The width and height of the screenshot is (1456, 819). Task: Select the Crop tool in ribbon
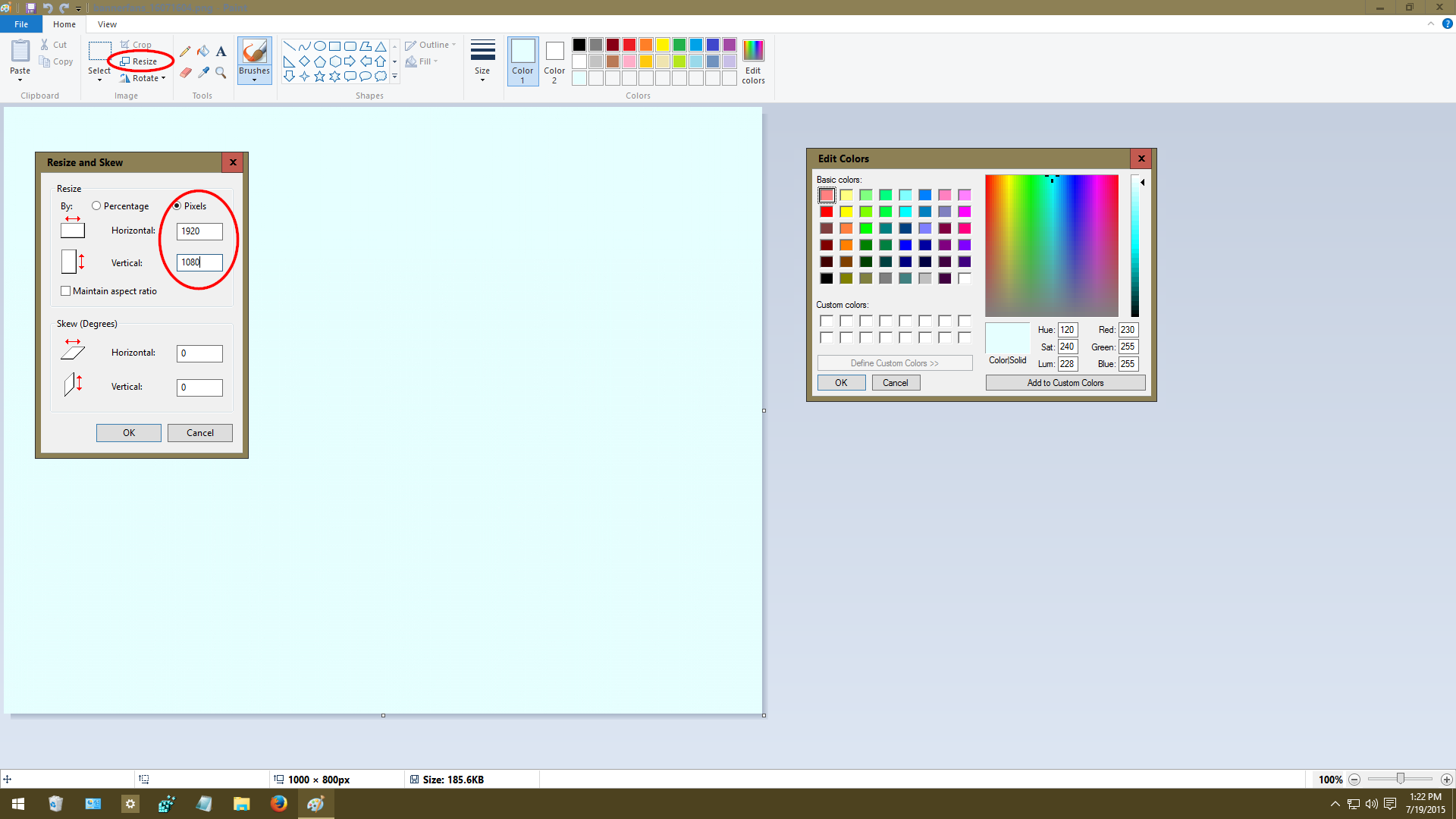pyautogui.click(x=137, y=44)
